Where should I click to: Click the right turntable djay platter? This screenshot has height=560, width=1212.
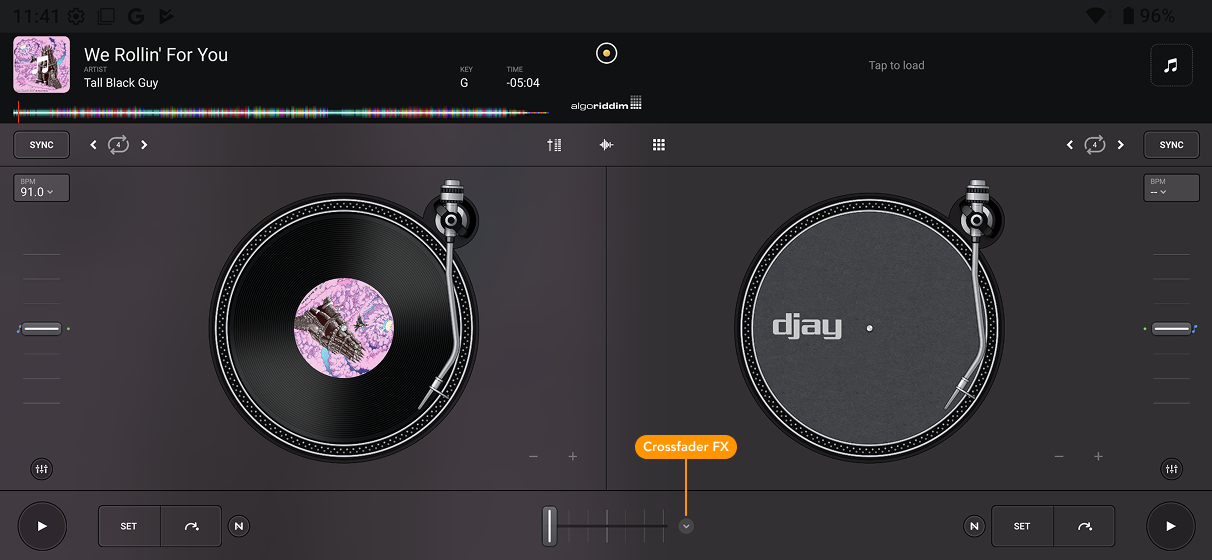tap(869, 328)
